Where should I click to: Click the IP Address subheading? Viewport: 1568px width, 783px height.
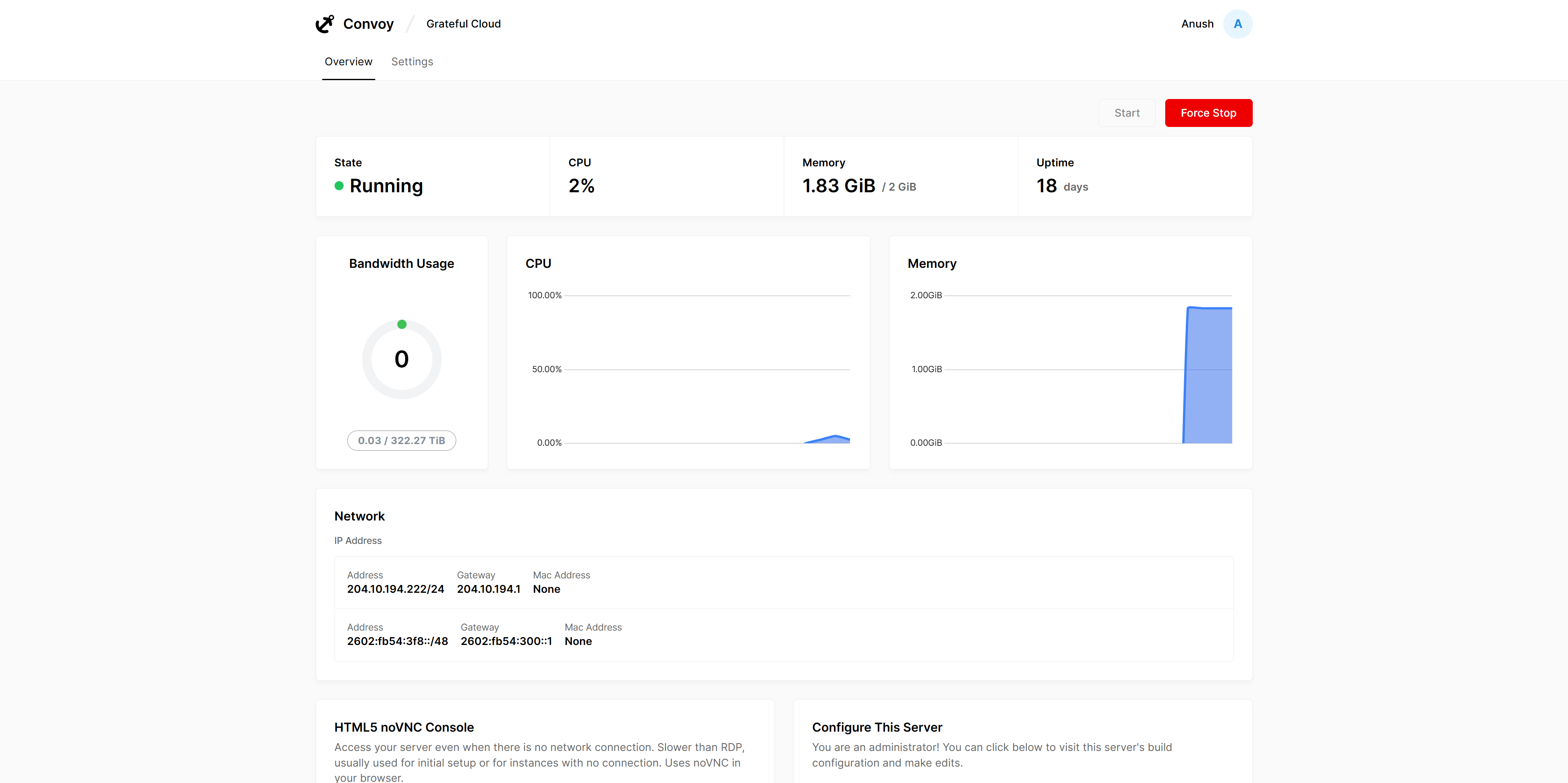point(358,540)
